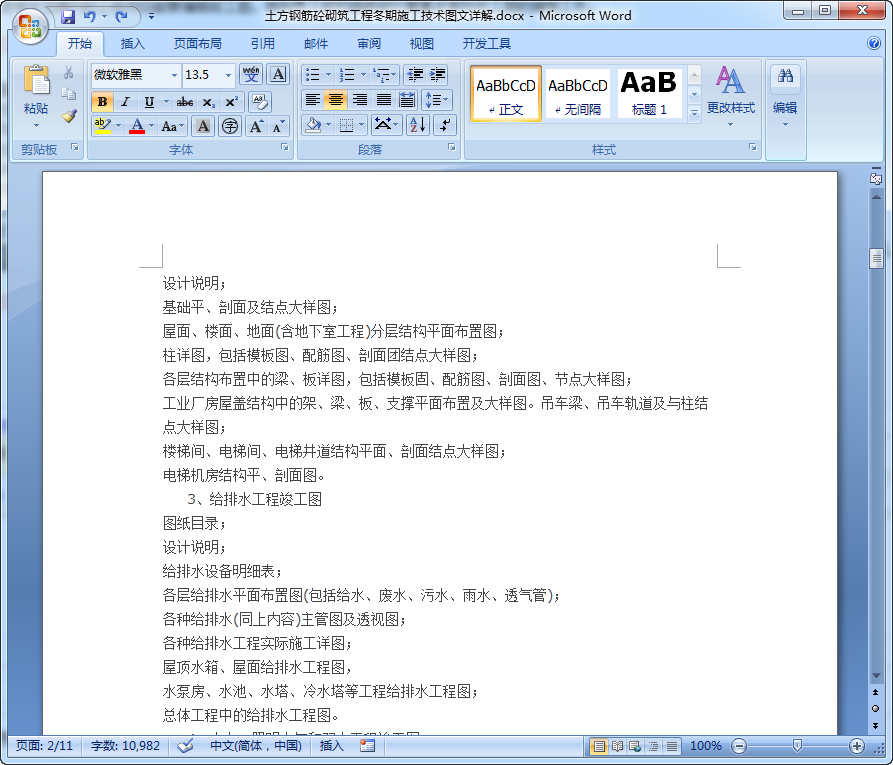The image size is (893, 765).
Task: Click the 字数: 10,982 word count
Action: pyautogui.click(x=125, y=746)
